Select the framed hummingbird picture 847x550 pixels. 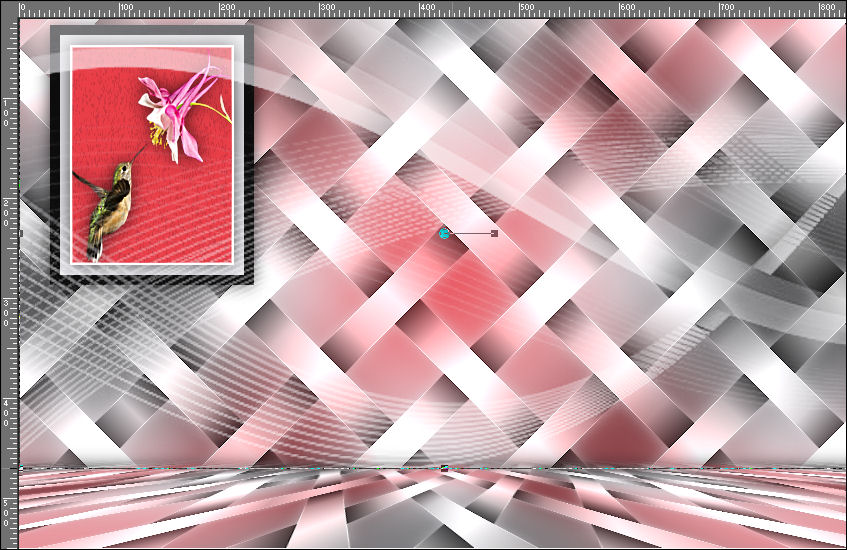(152, 155)
